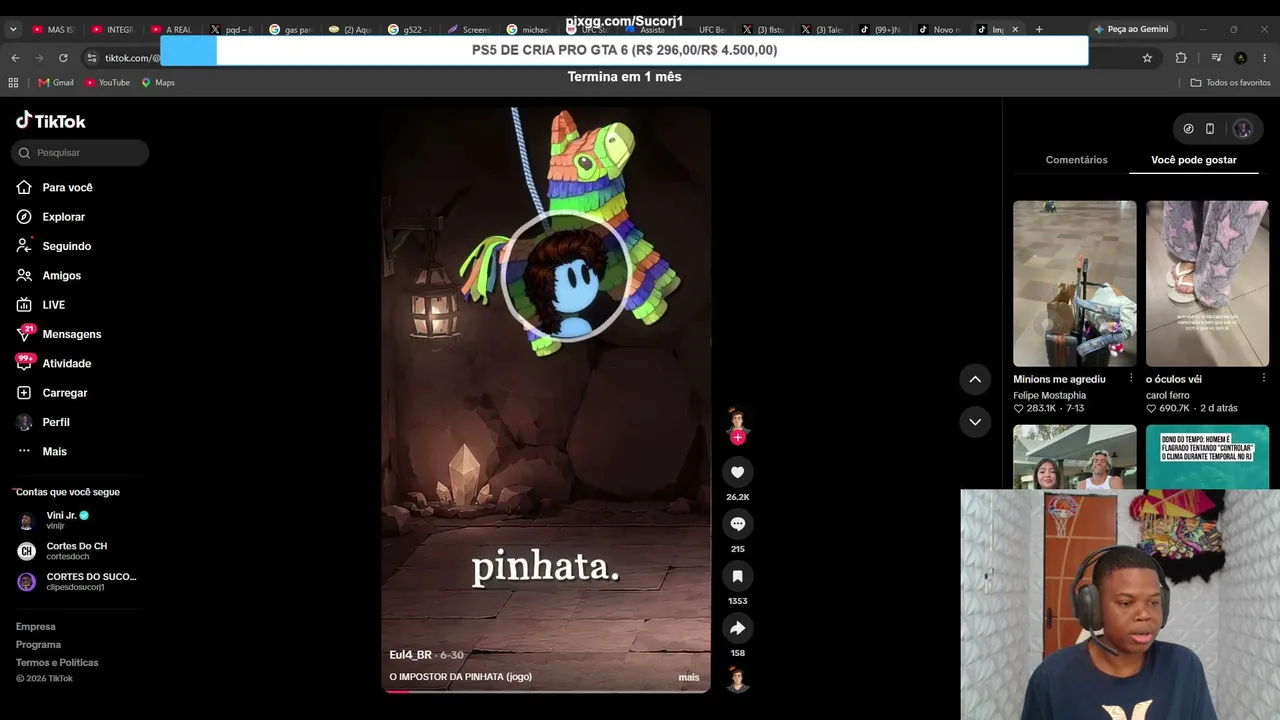The image size is (1280, 720).
Task: Save the video with the bookmark icon
Action: pyautogui.click(x=738, y=576)
